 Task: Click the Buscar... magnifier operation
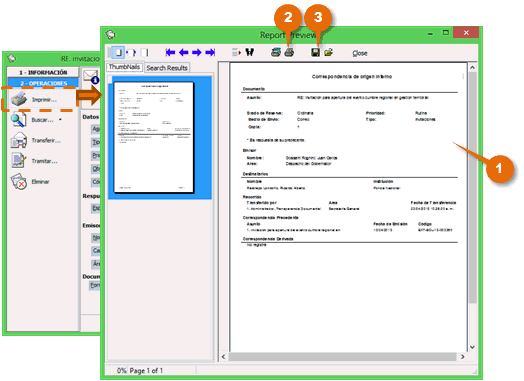[x=32, y=120]
